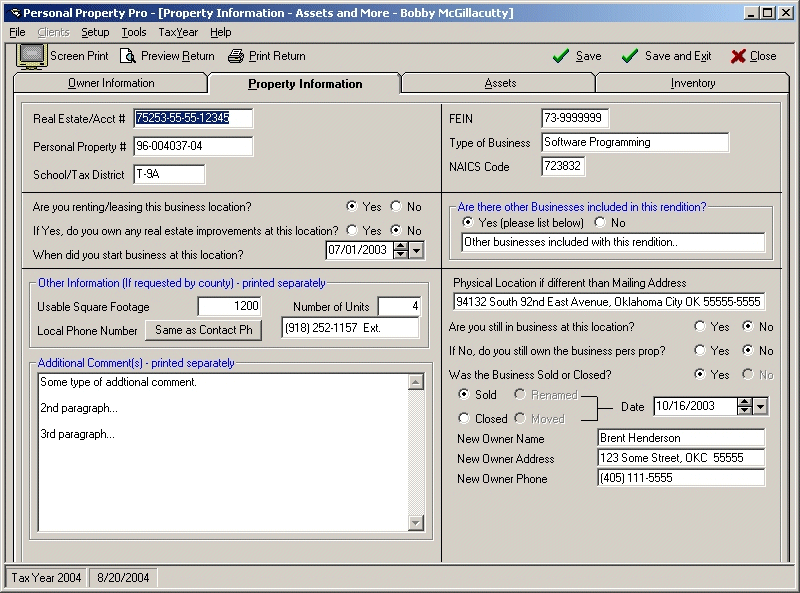This screenshot has width=800, height=593.
Task: Click the Personal Property # field
Action: [193, 146]
